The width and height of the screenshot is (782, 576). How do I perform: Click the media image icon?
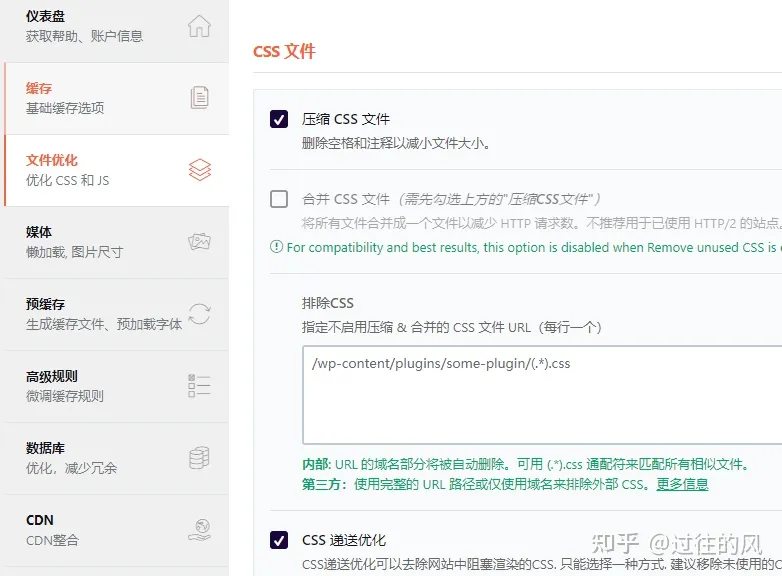(199, 242)
